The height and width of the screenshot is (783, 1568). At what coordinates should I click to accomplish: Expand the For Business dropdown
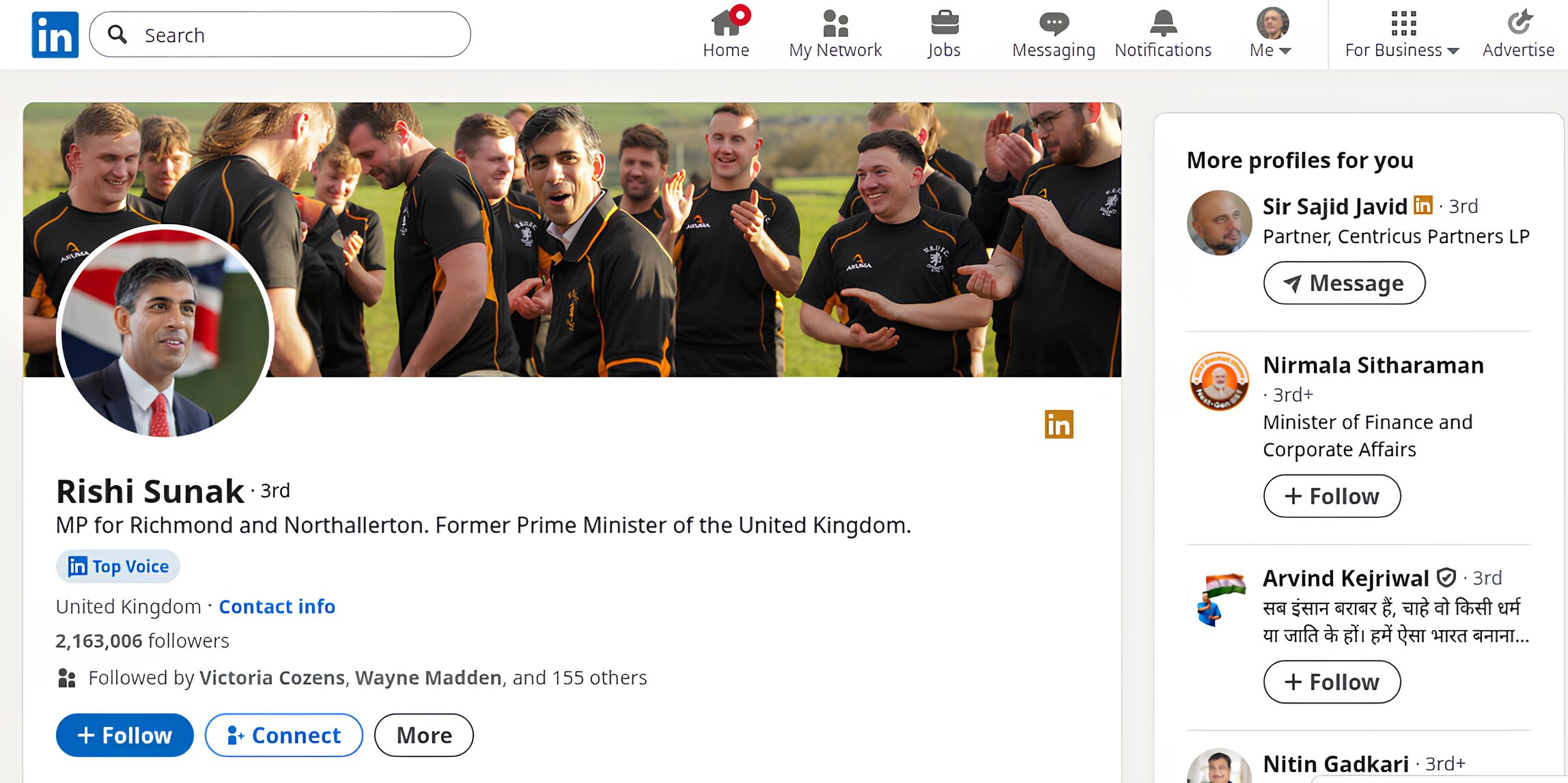click(x=1402, y=34)
